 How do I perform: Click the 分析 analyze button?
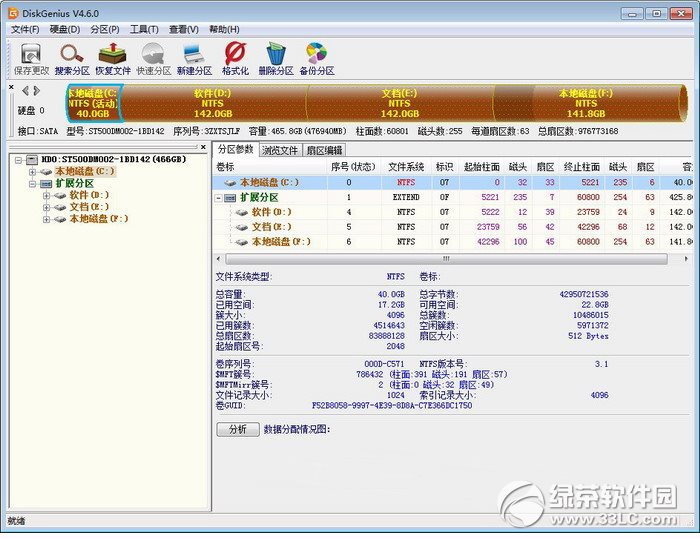pos(238,429)
